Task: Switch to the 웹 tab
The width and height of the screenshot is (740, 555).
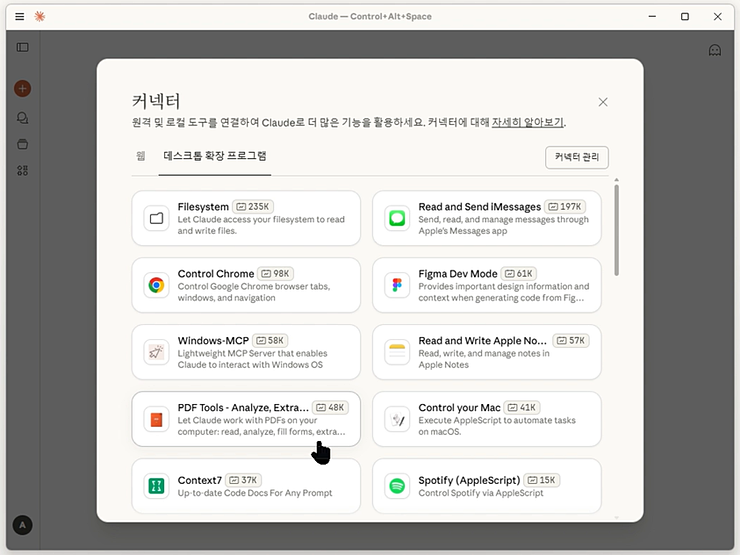Action: 141,156
